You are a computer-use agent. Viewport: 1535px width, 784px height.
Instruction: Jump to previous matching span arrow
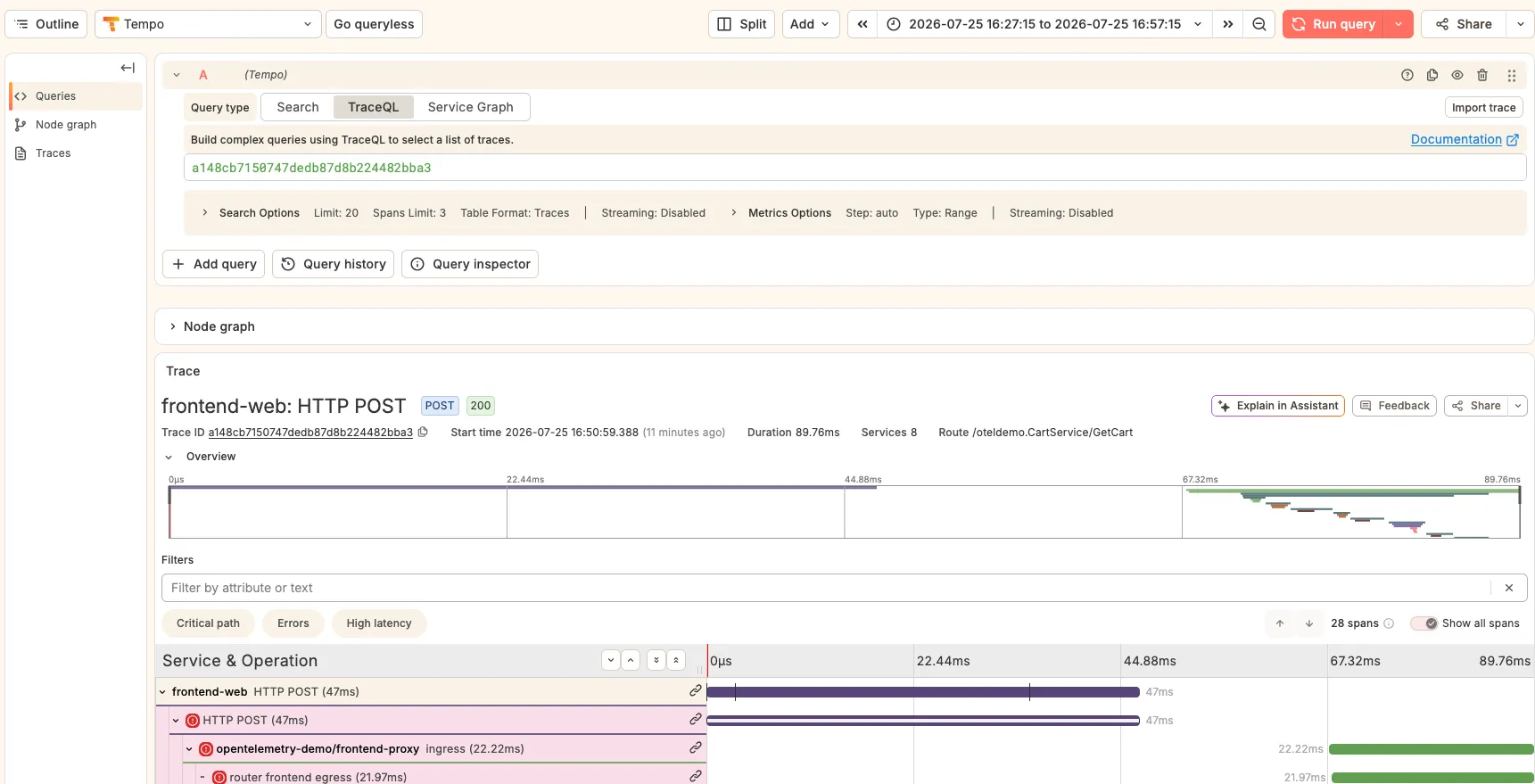(1280, 623)
